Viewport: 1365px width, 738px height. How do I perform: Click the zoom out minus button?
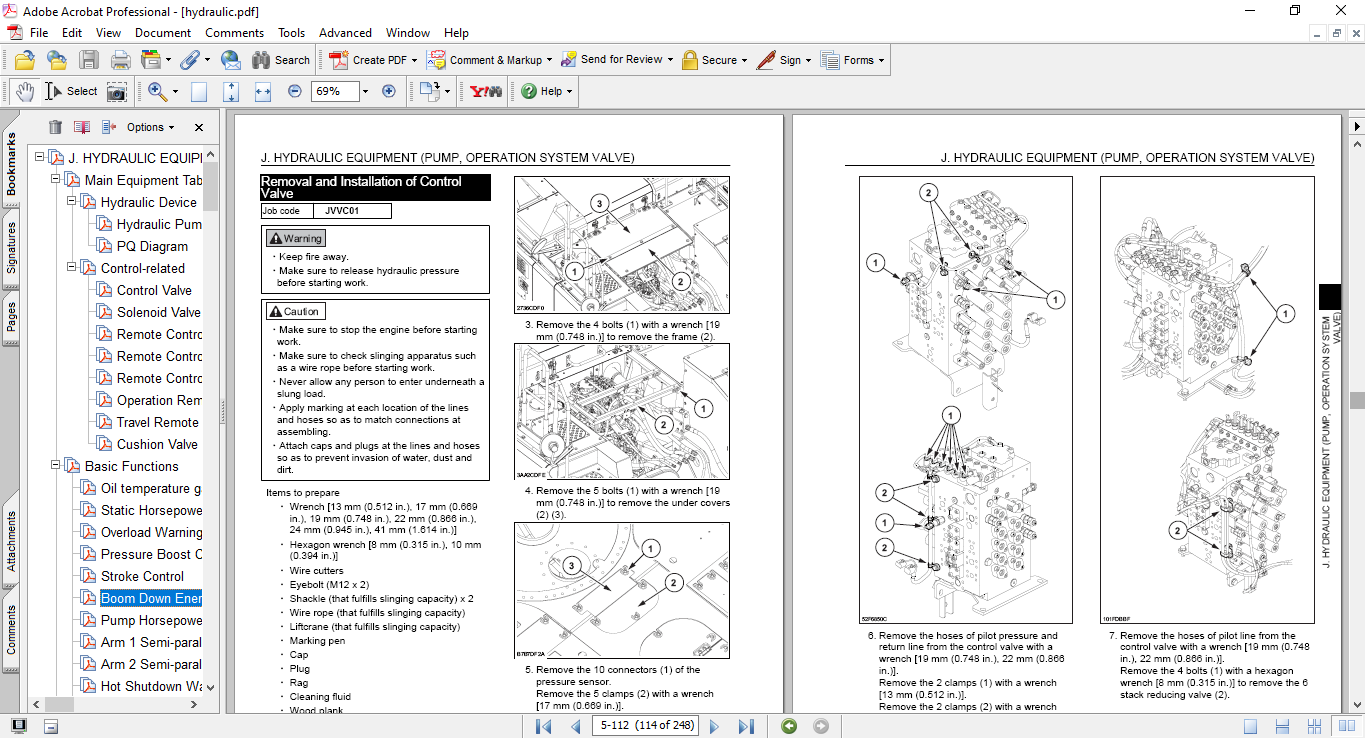click(x=294, y=91)
